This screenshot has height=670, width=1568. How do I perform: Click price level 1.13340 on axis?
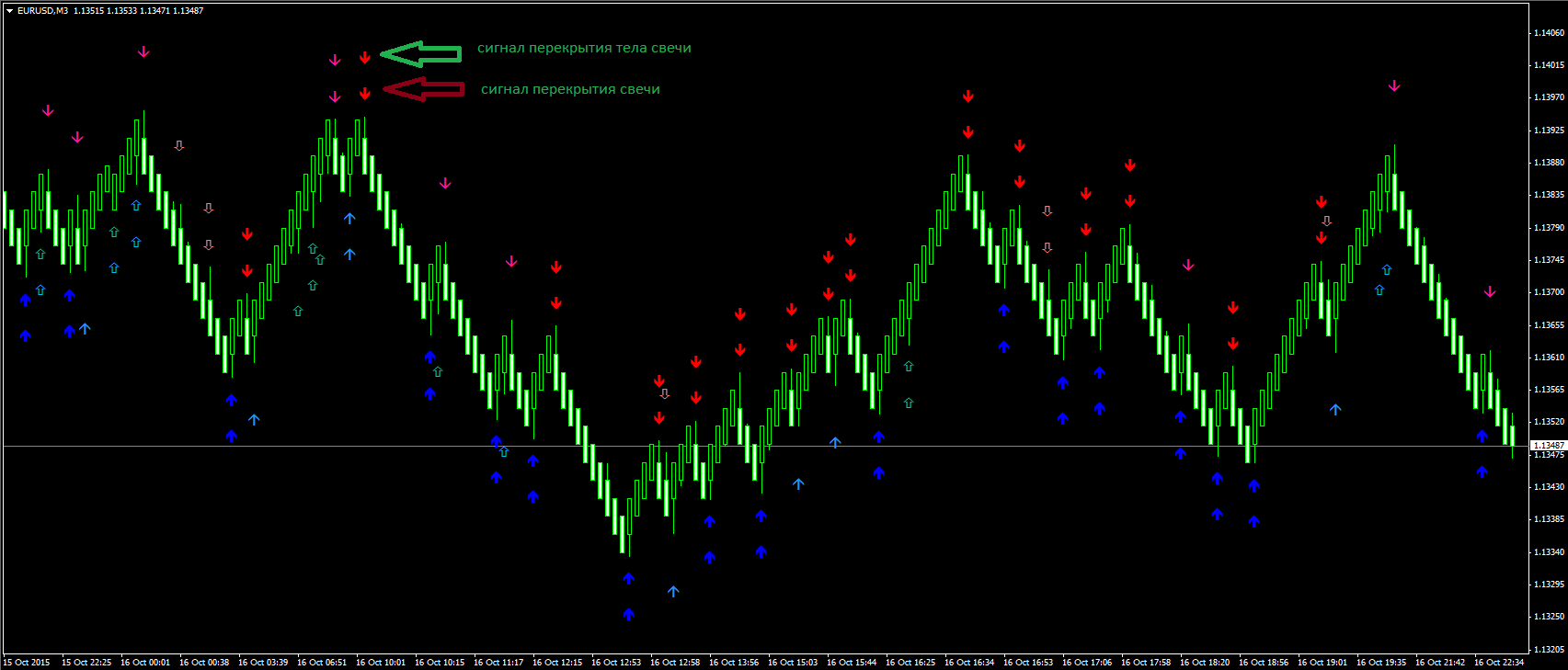point(1549,552)
